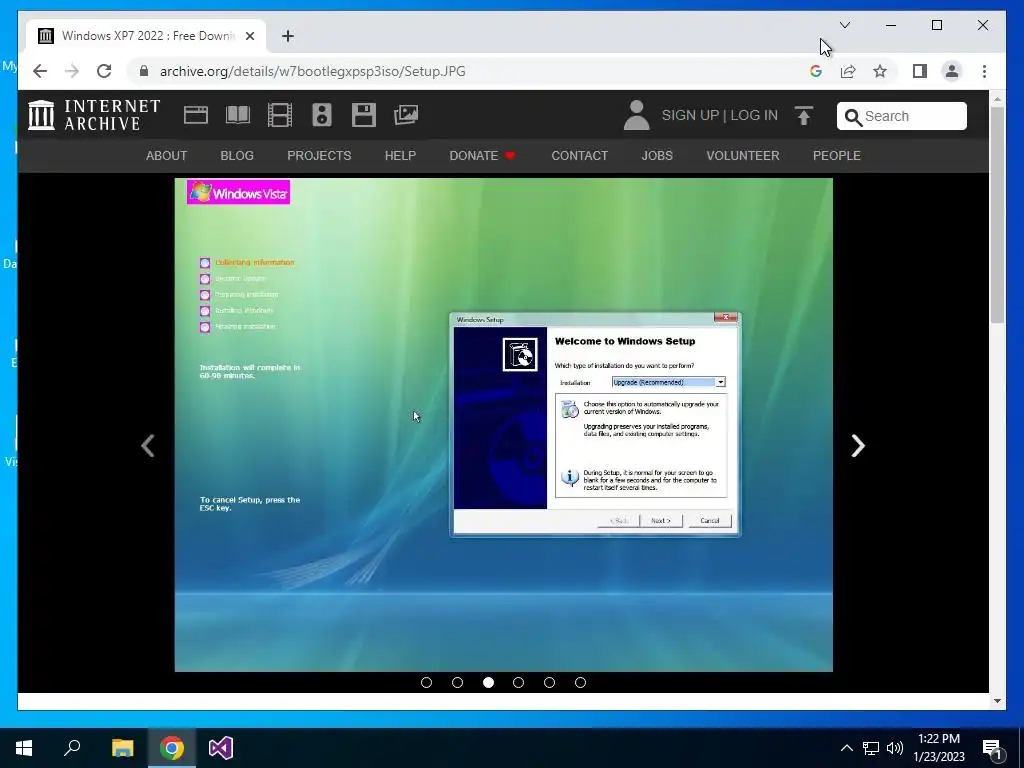The image size is (1024, 768).
Task: Click the network tray icon
Action: 871,748
